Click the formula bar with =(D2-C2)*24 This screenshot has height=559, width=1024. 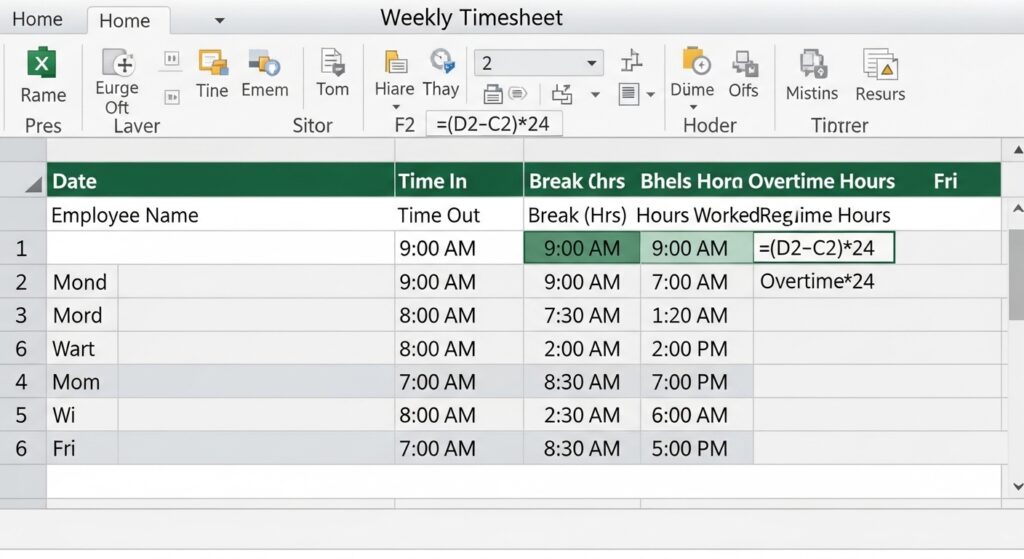tap(493, 123)
